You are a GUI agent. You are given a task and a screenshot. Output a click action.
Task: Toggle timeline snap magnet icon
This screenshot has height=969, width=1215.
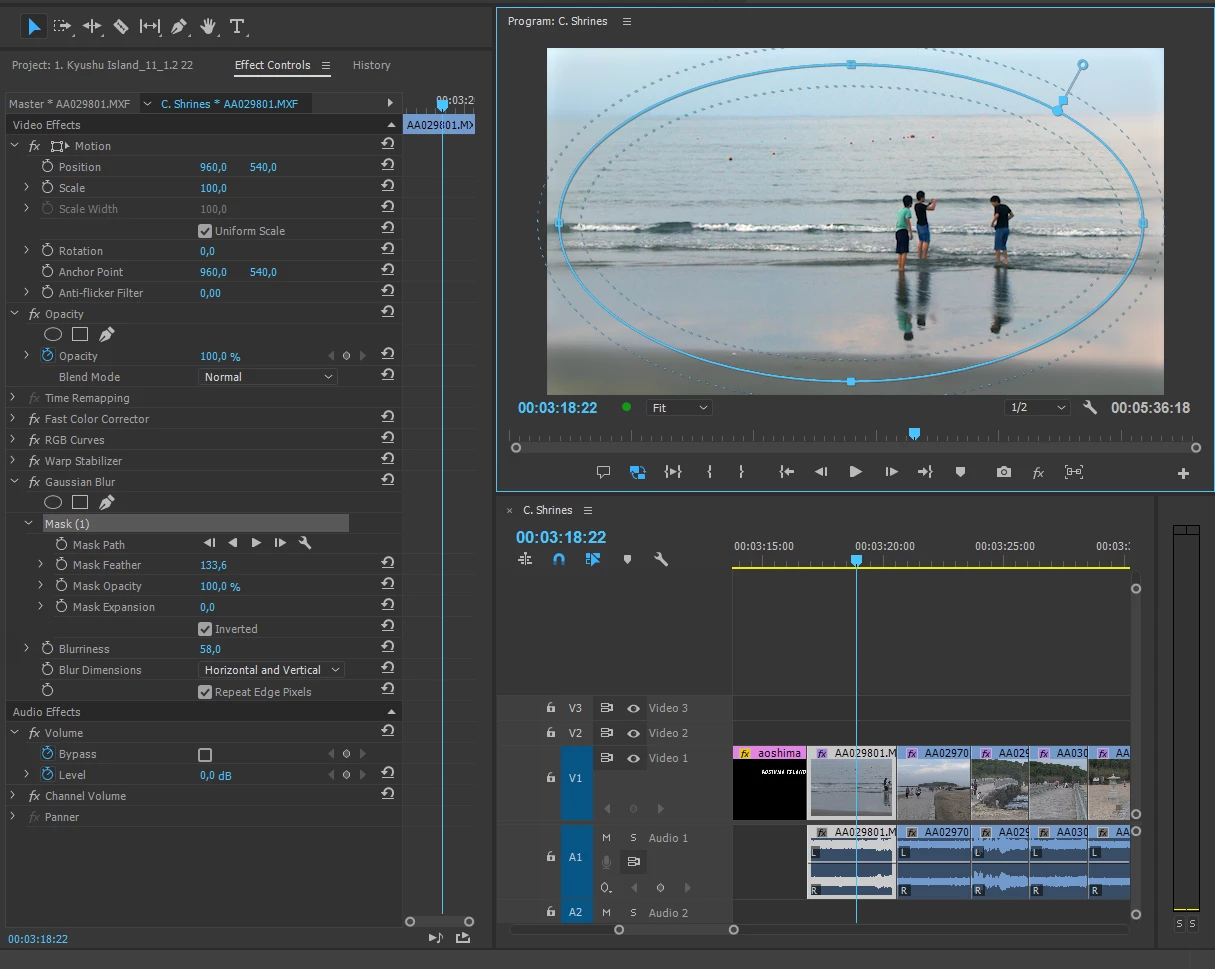(559, 560)
